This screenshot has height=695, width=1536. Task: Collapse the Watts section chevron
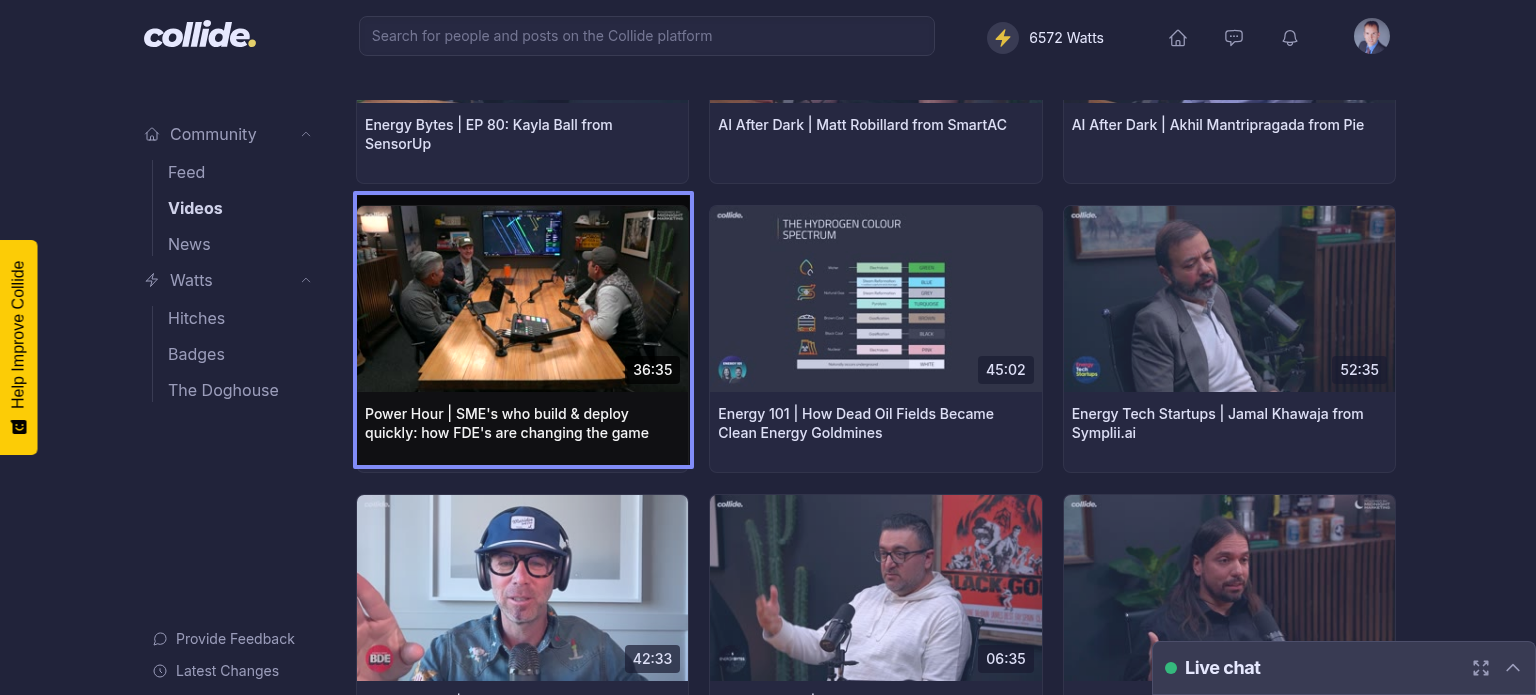pos(306,281)
